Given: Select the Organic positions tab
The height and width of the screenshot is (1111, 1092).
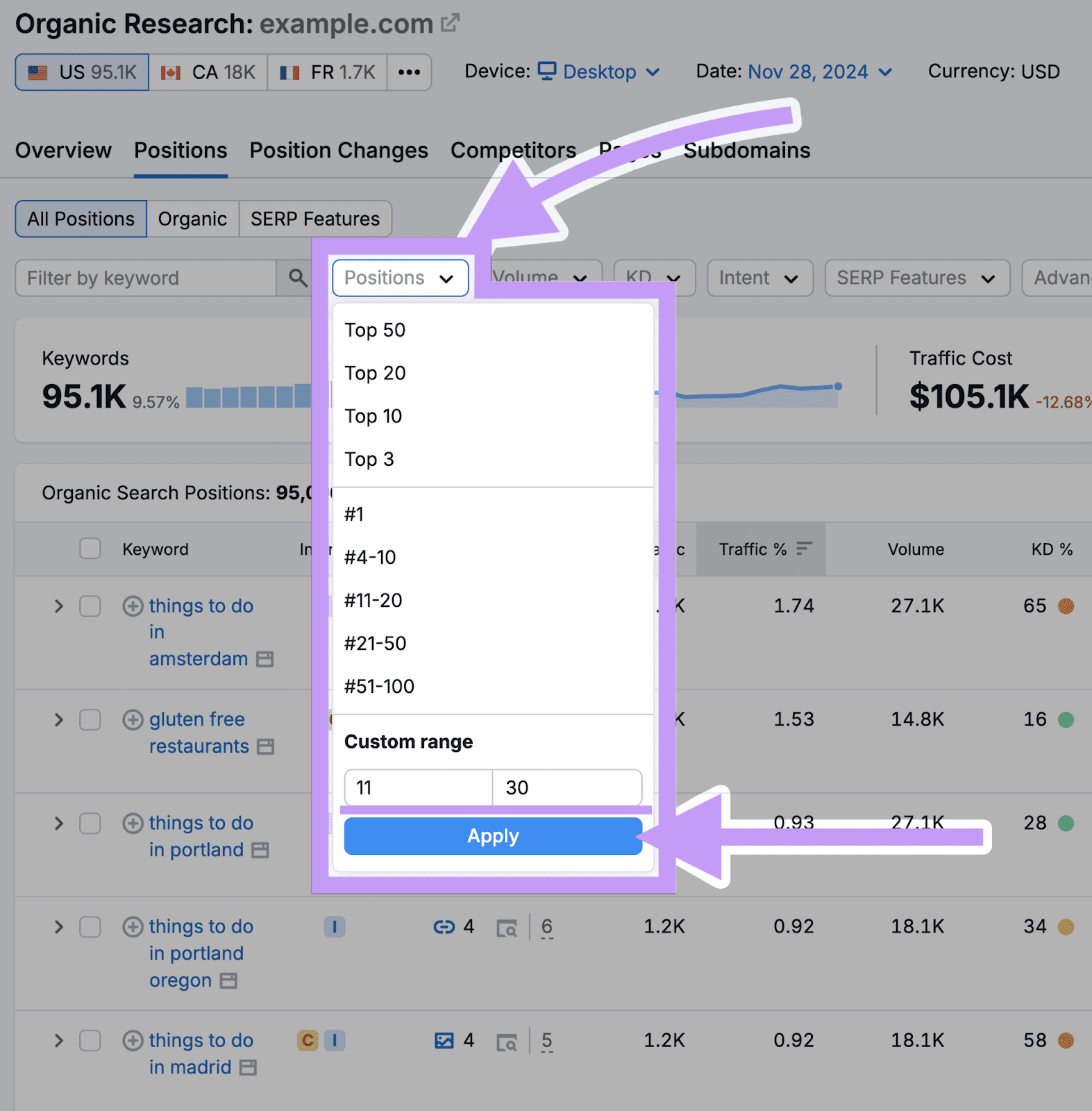Looking at the screenshot, I should tap(193, 219).
